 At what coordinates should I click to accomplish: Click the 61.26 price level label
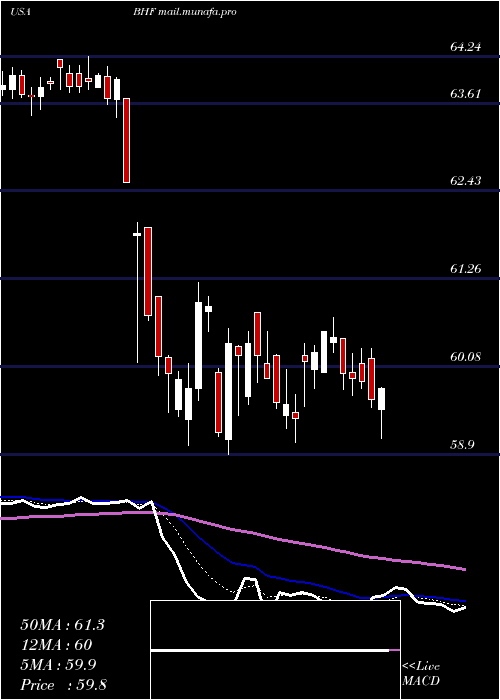tap(466, 269)
